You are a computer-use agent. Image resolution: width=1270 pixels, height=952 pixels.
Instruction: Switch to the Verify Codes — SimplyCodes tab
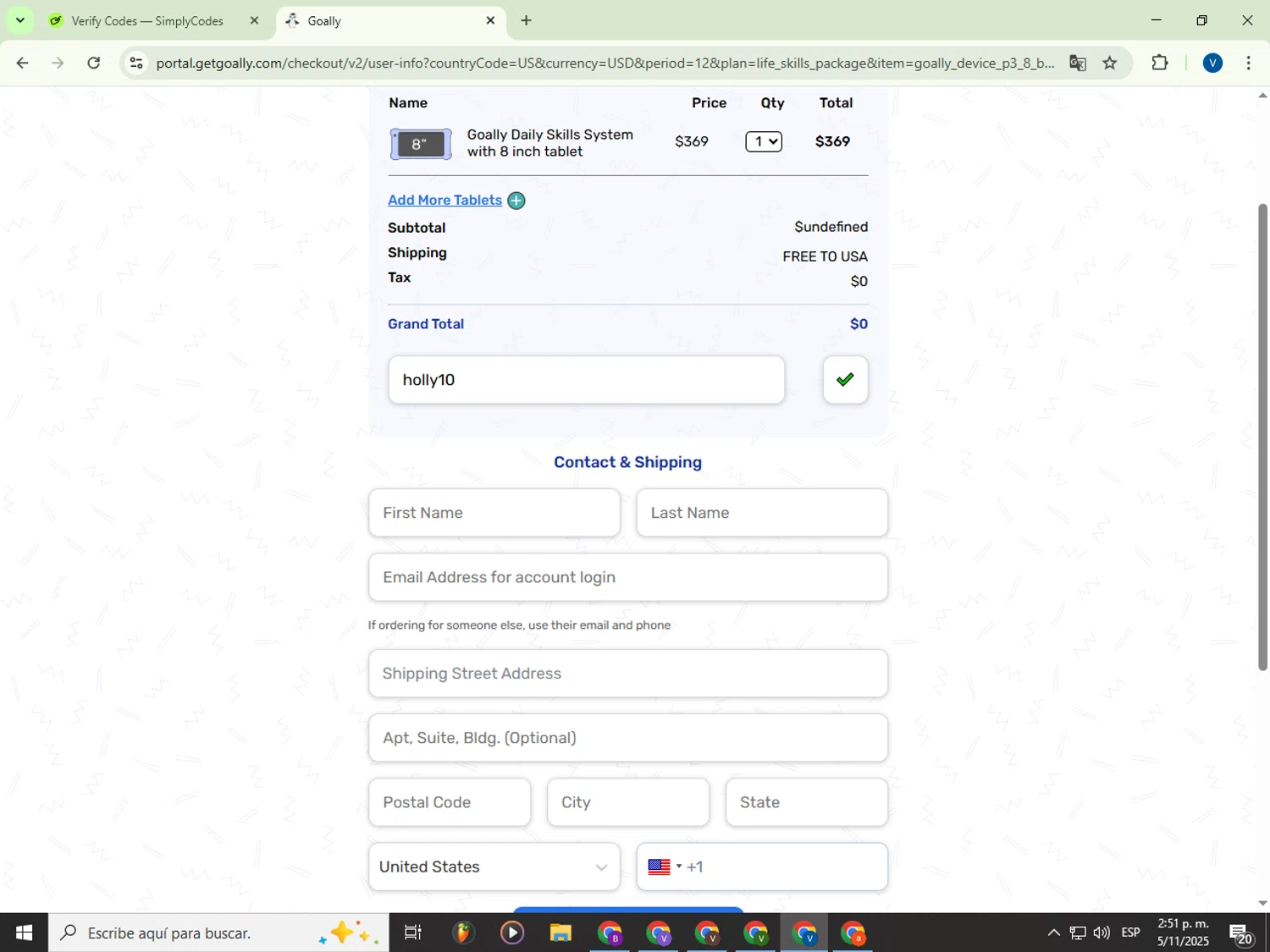click(146, 21)
